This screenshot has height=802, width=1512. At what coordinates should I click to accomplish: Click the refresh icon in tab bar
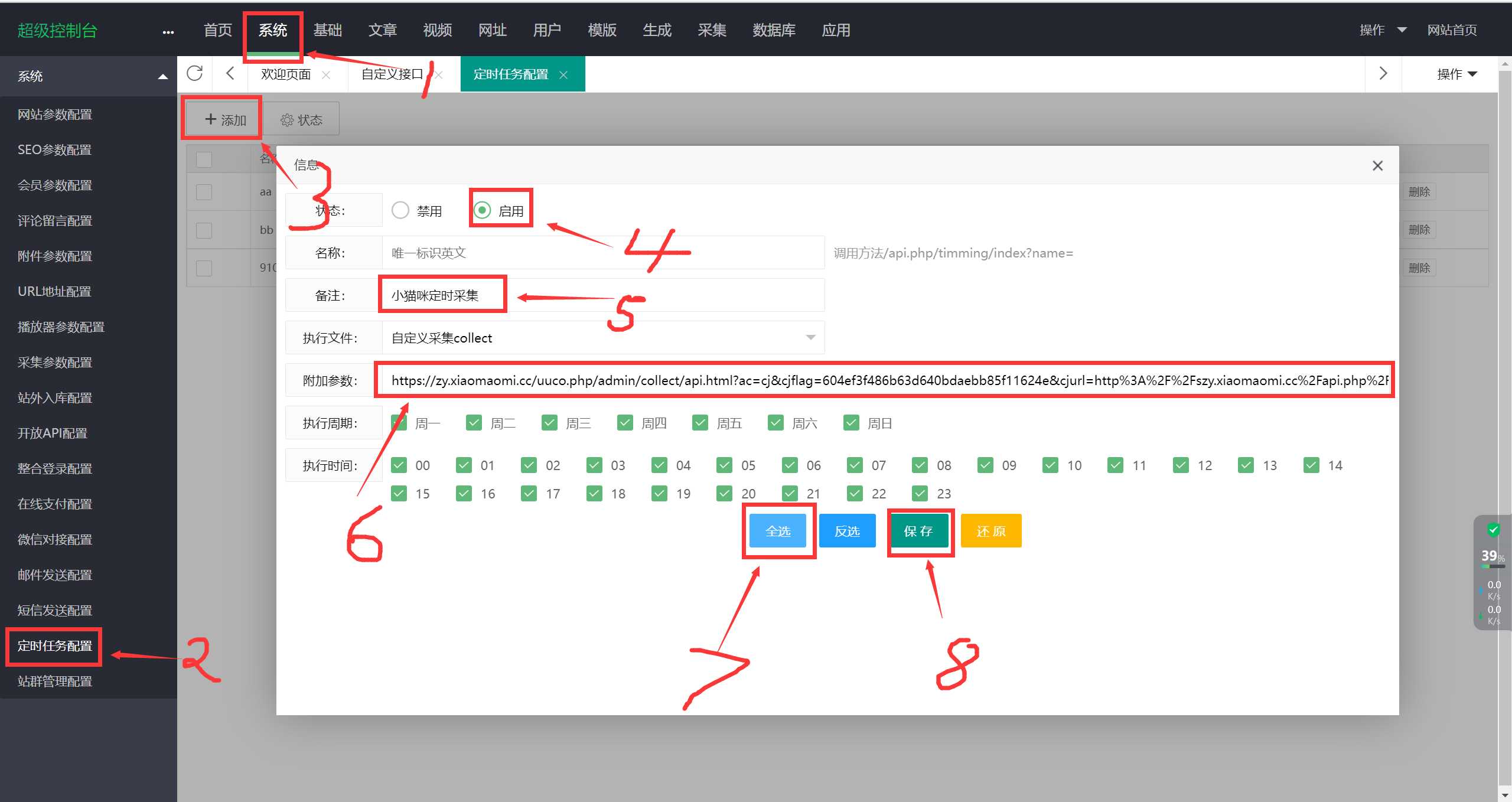[x=194, y=73]
